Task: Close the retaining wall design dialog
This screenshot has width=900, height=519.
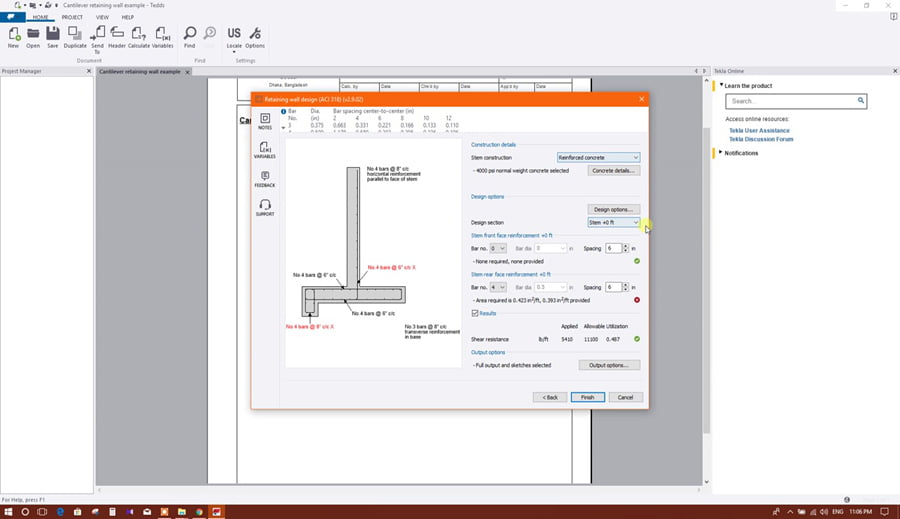Action: point(641,99)
